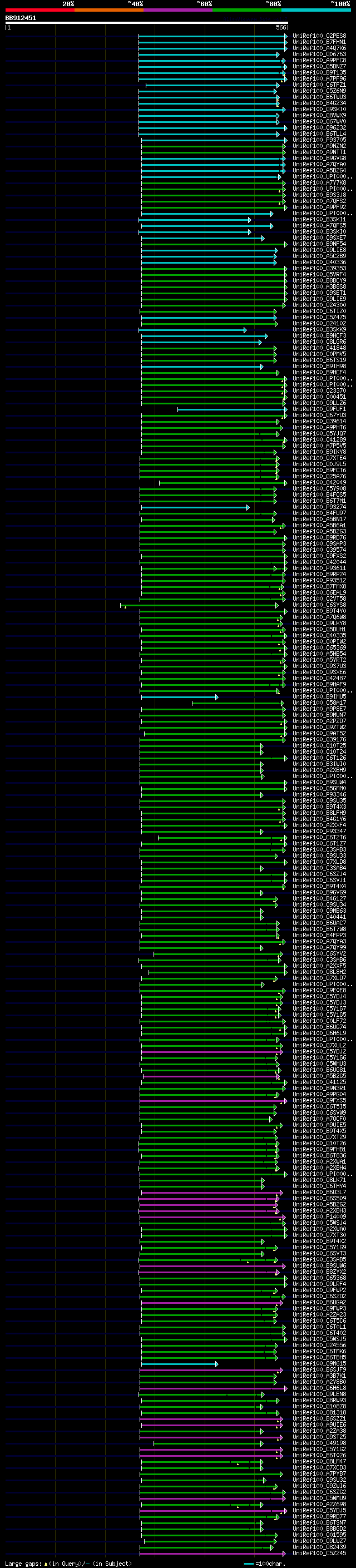Click the green ~80% scale segment

(x=247, y=10)
